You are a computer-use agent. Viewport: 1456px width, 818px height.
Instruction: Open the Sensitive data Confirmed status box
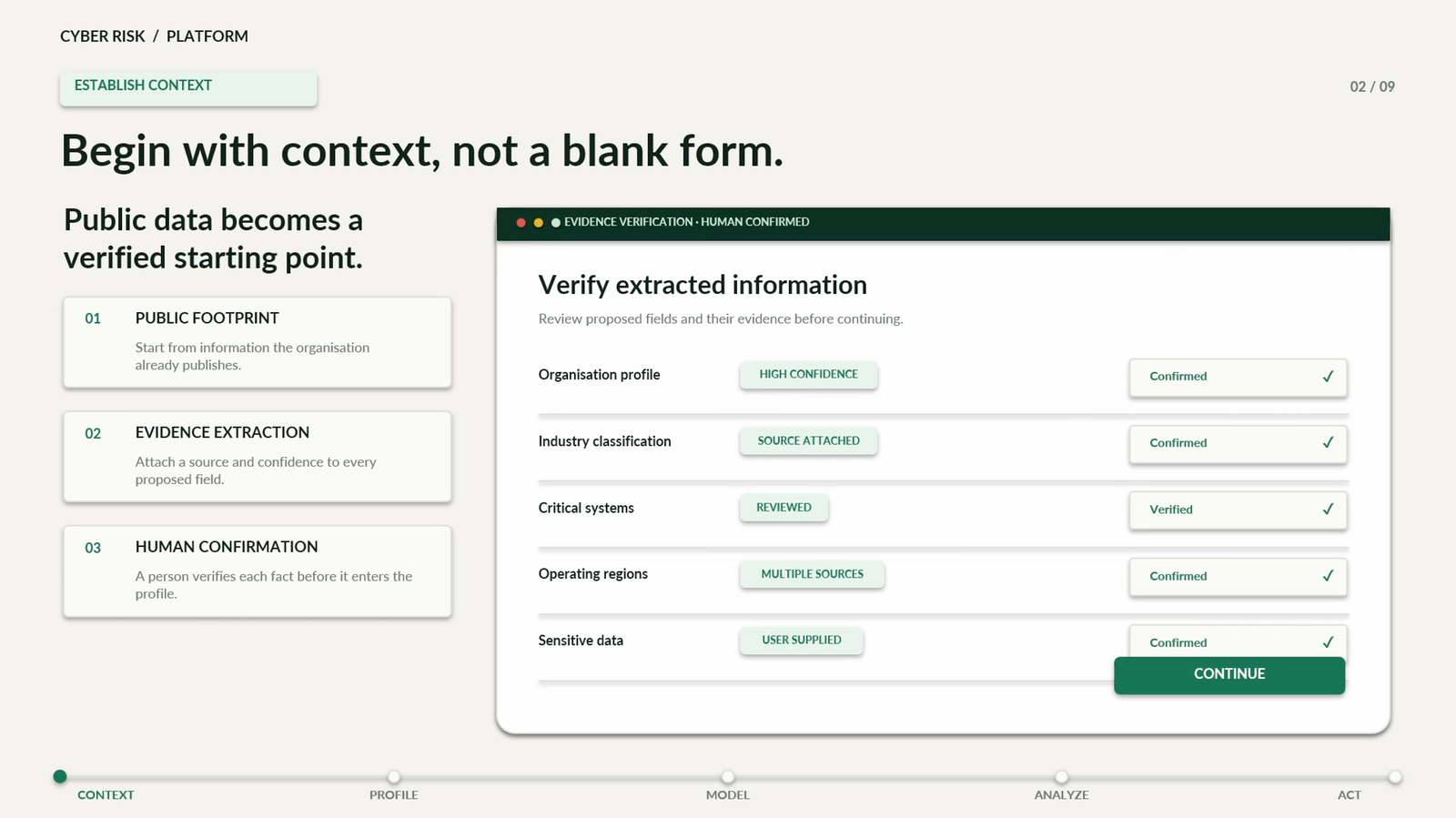(x=1238, y=641)
